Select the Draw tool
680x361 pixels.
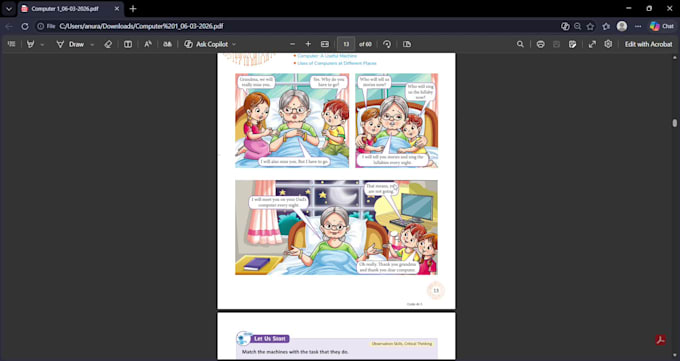(70, 44)
